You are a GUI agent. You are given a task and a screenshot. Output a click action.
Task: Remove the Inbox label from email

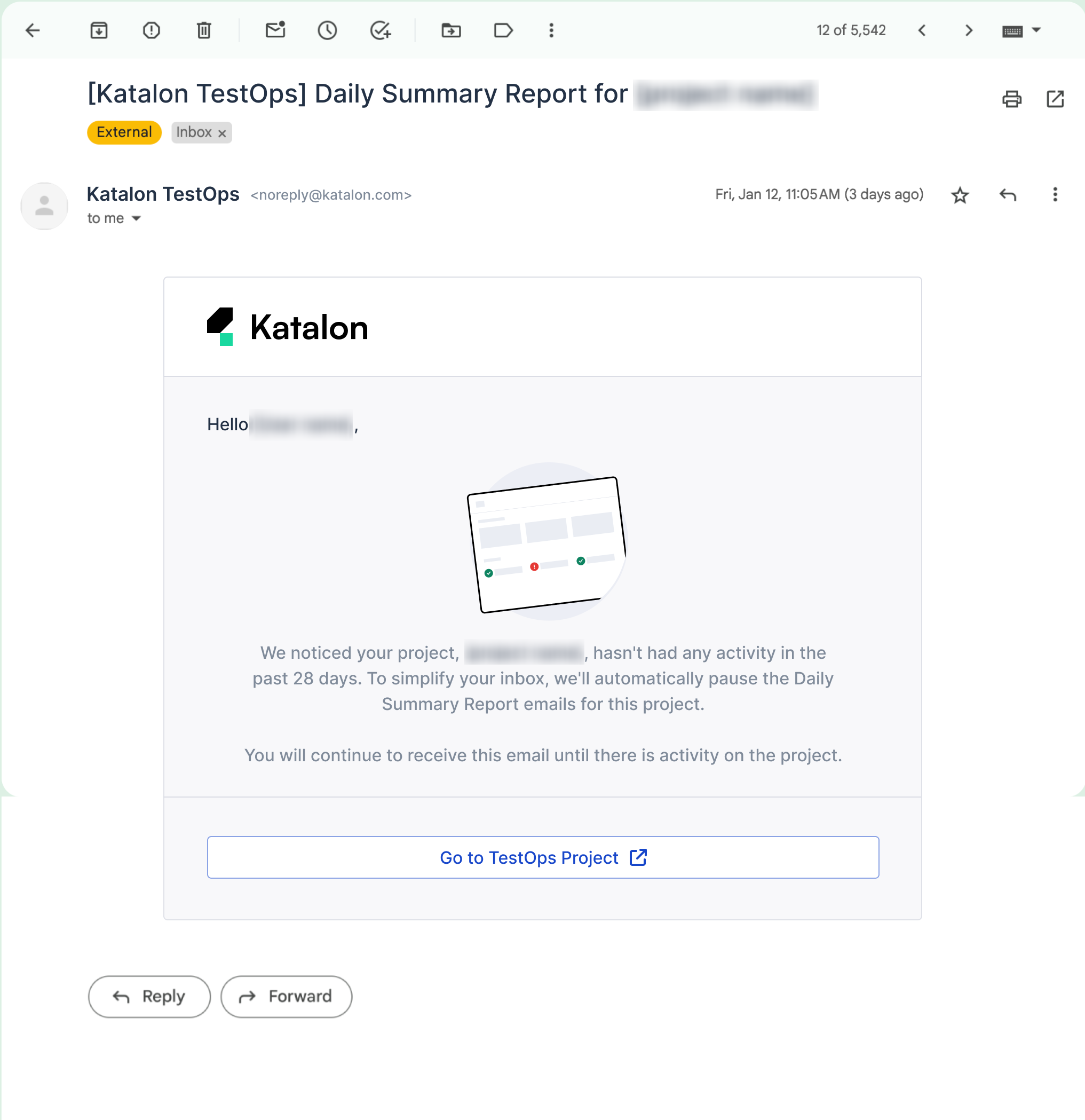coord(223,132)
